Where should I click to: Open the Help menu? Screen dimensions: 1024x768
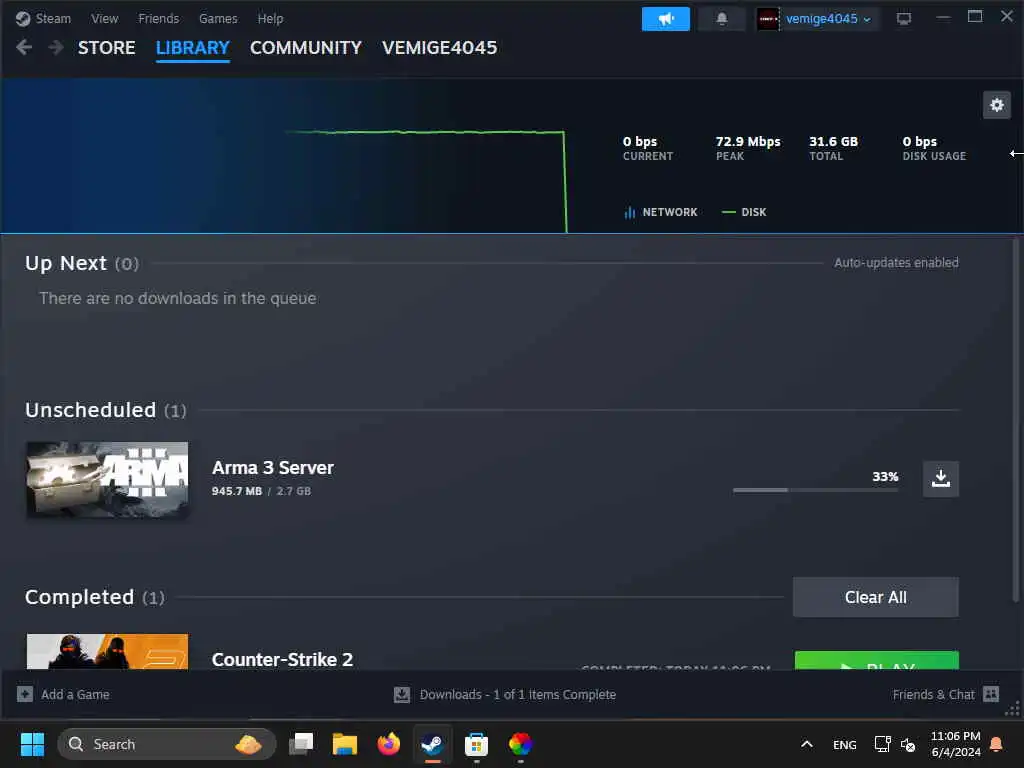(270, 19)
